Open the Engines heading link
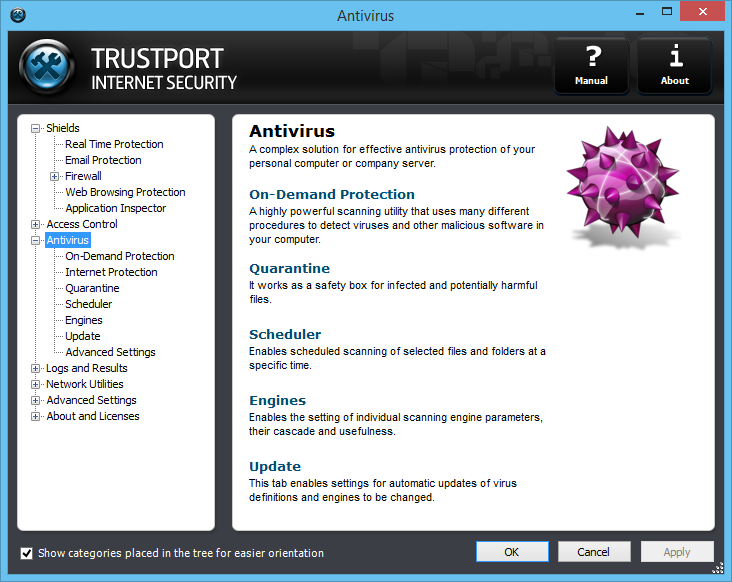Screen dimensions: 732x582 tap(277, 400)
